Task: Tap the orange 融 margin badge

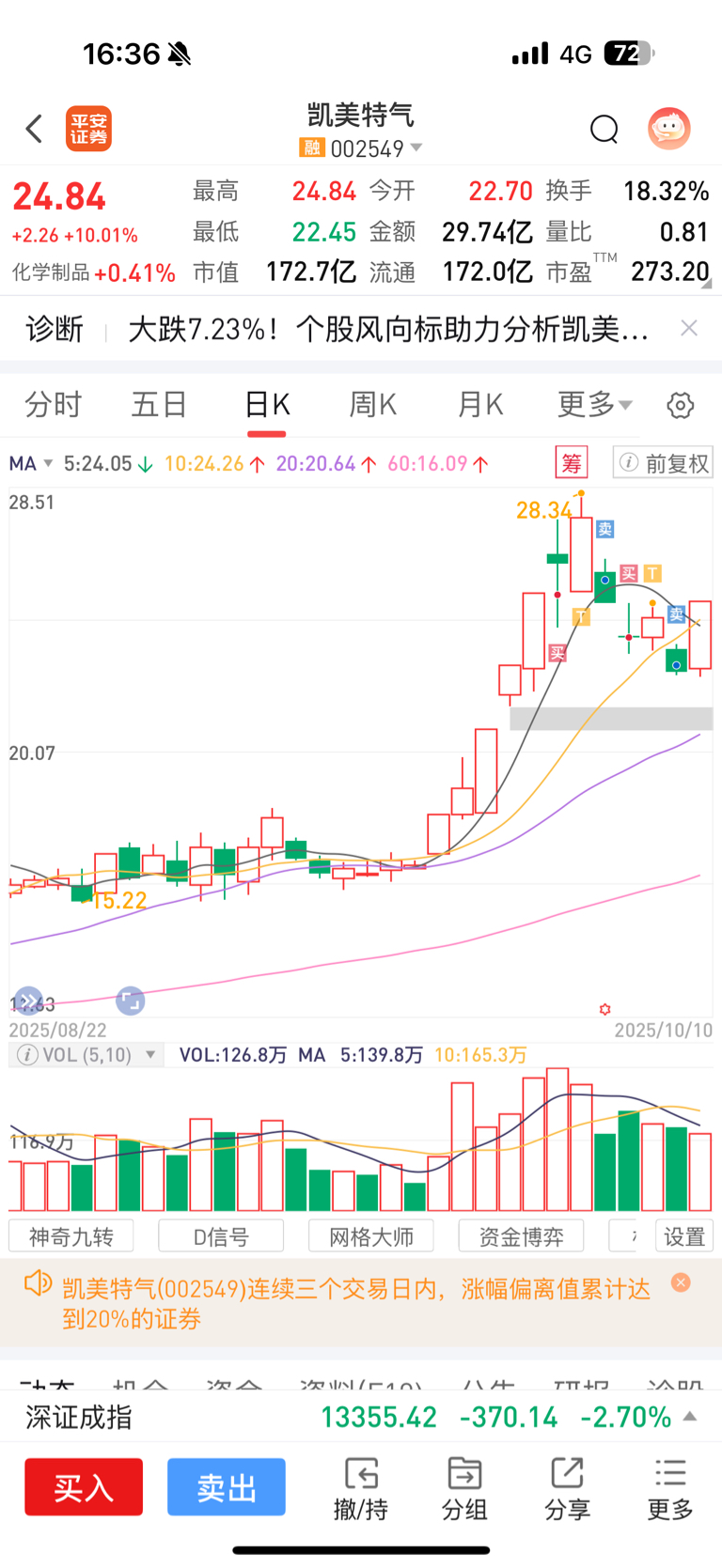Action: [311, 147]
